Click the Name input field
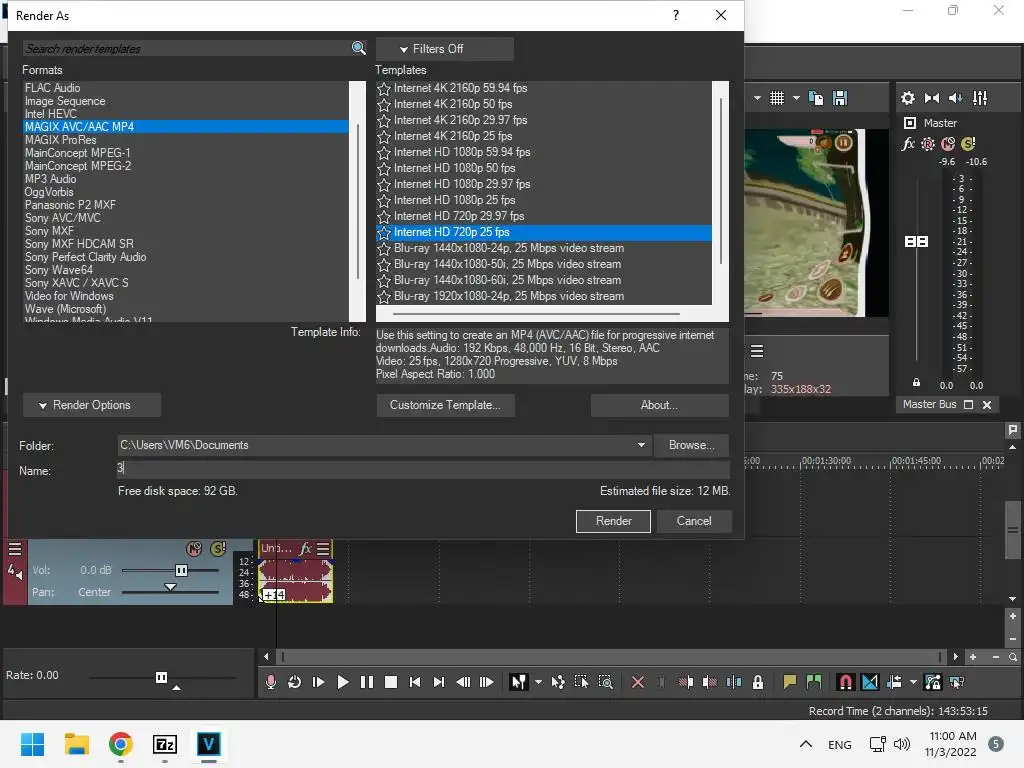The image size is (1024, 768). click(423, 468)
